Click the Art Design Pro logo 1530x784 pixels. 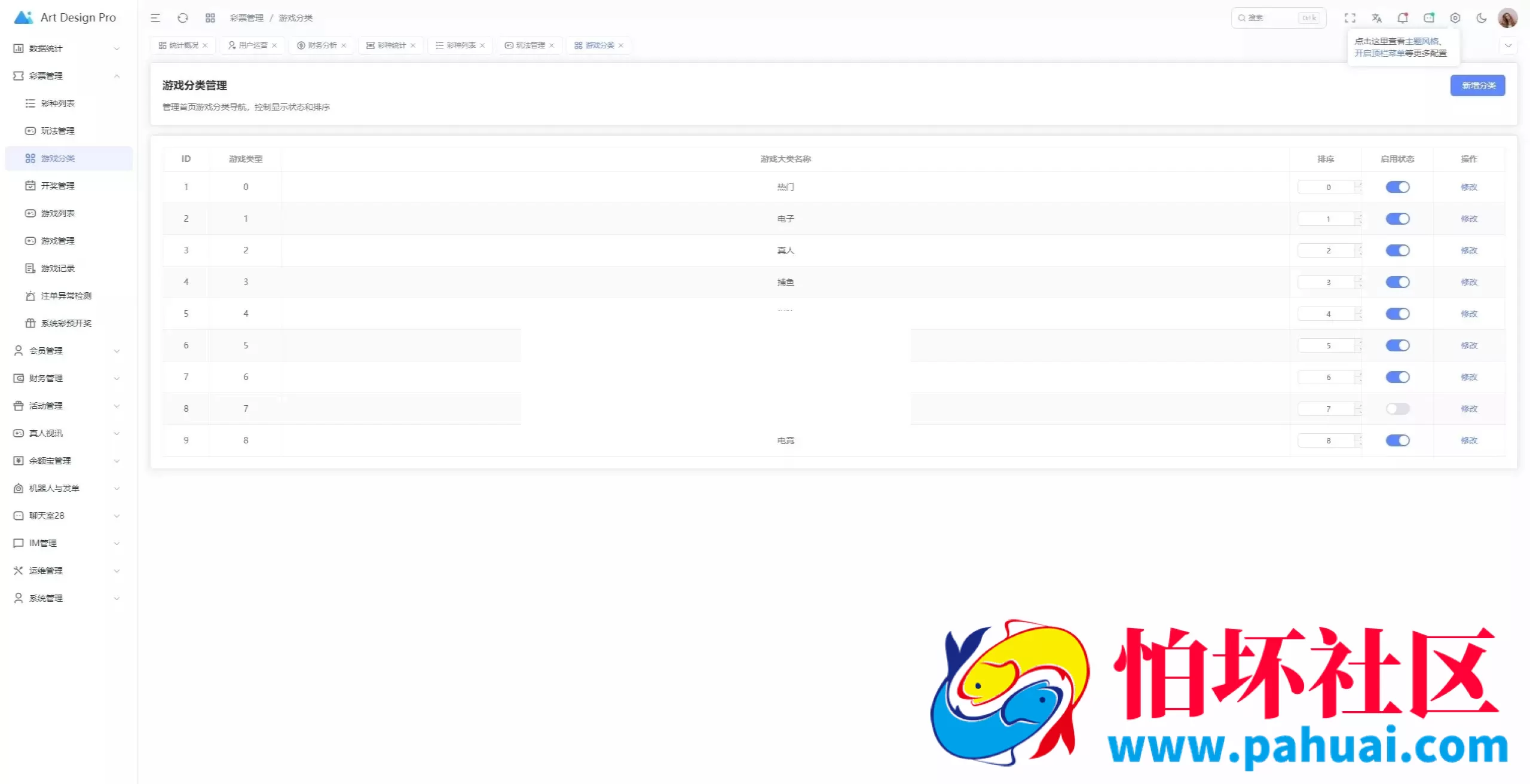click(x=65, y=17)
